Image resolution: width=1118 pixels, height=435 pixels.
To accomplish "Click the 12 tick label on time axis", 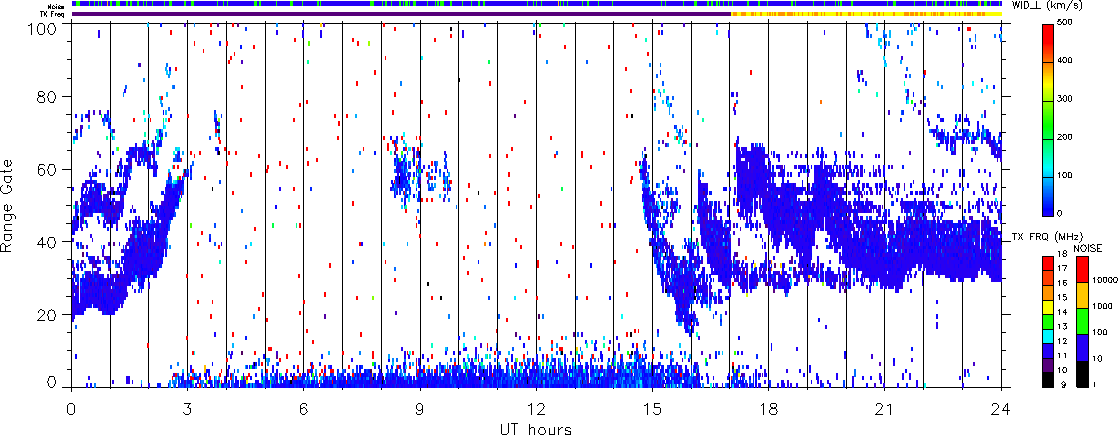I will [536, 408].
